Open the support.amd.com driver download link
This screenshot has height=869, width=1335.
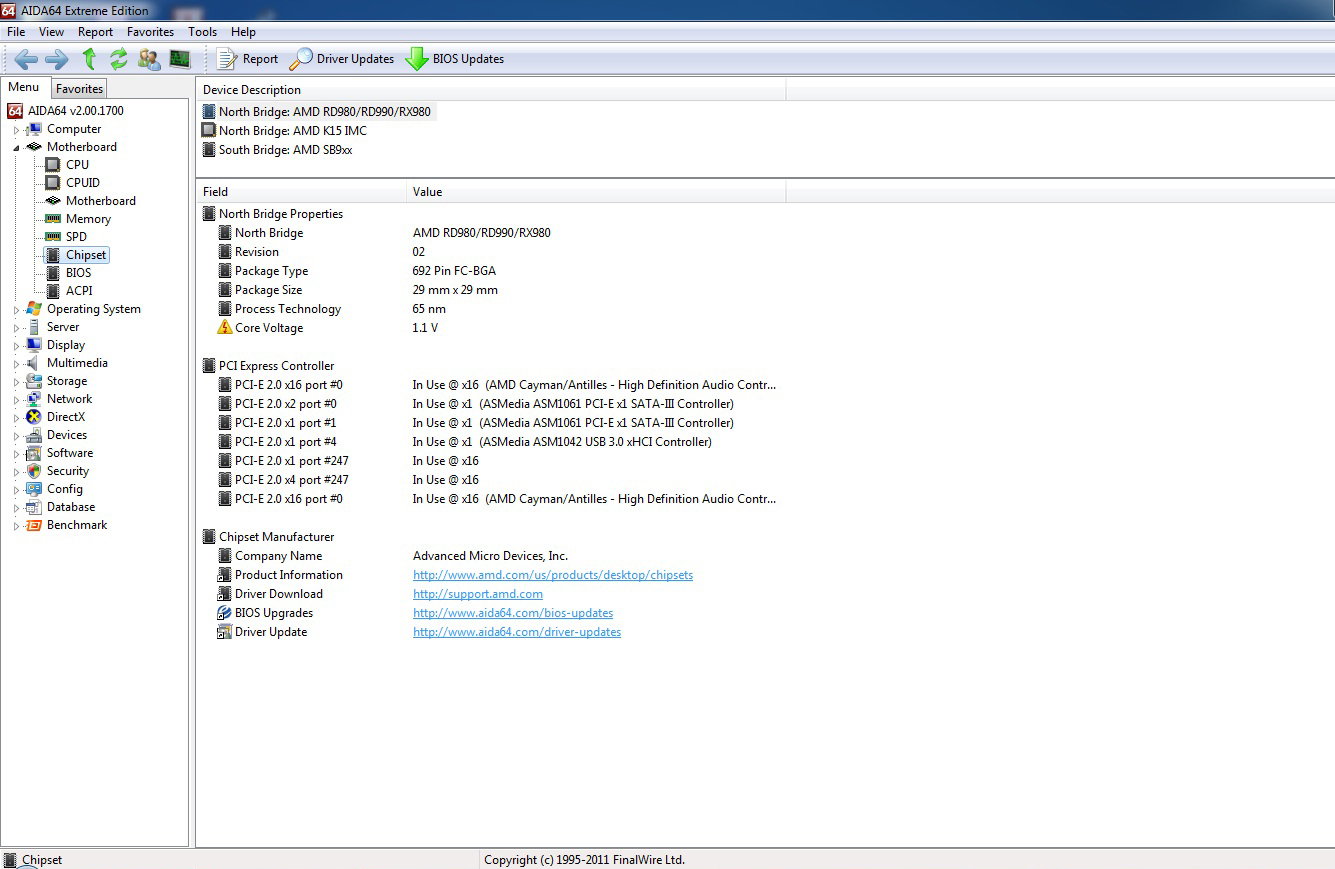coord(478,594)
